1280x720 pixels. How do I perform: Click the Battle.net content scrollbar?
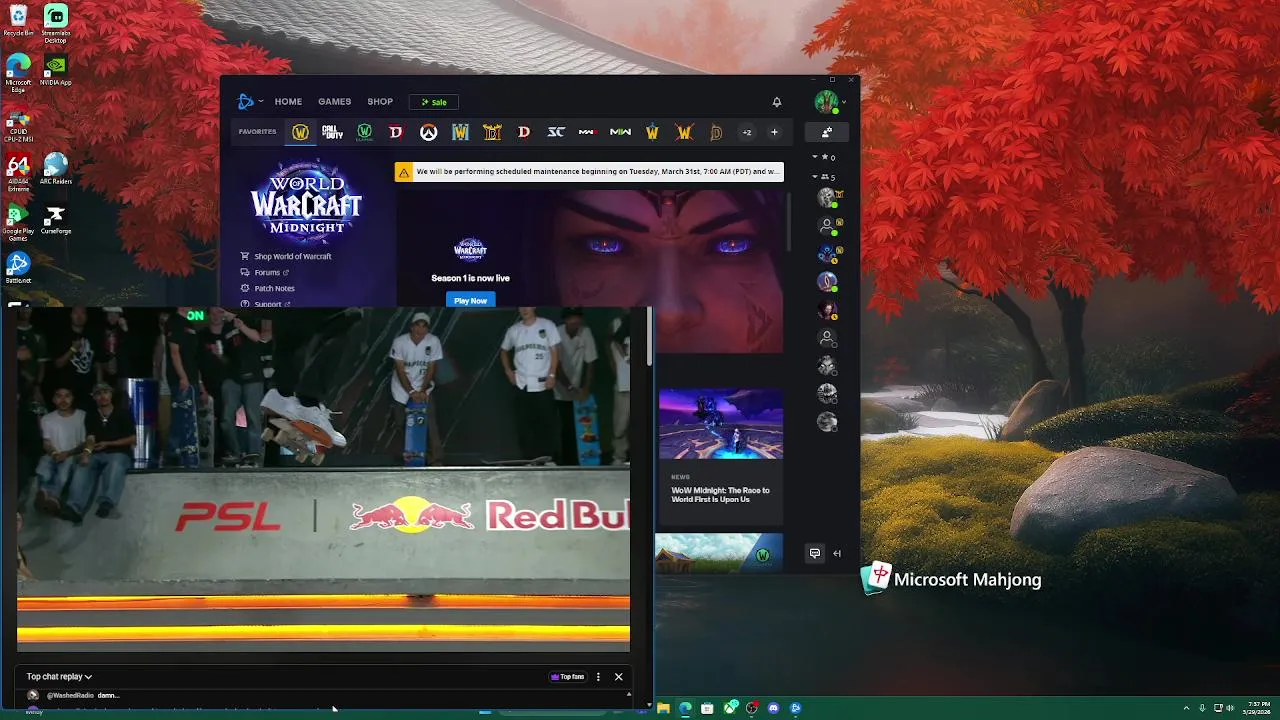coord(788,220)
